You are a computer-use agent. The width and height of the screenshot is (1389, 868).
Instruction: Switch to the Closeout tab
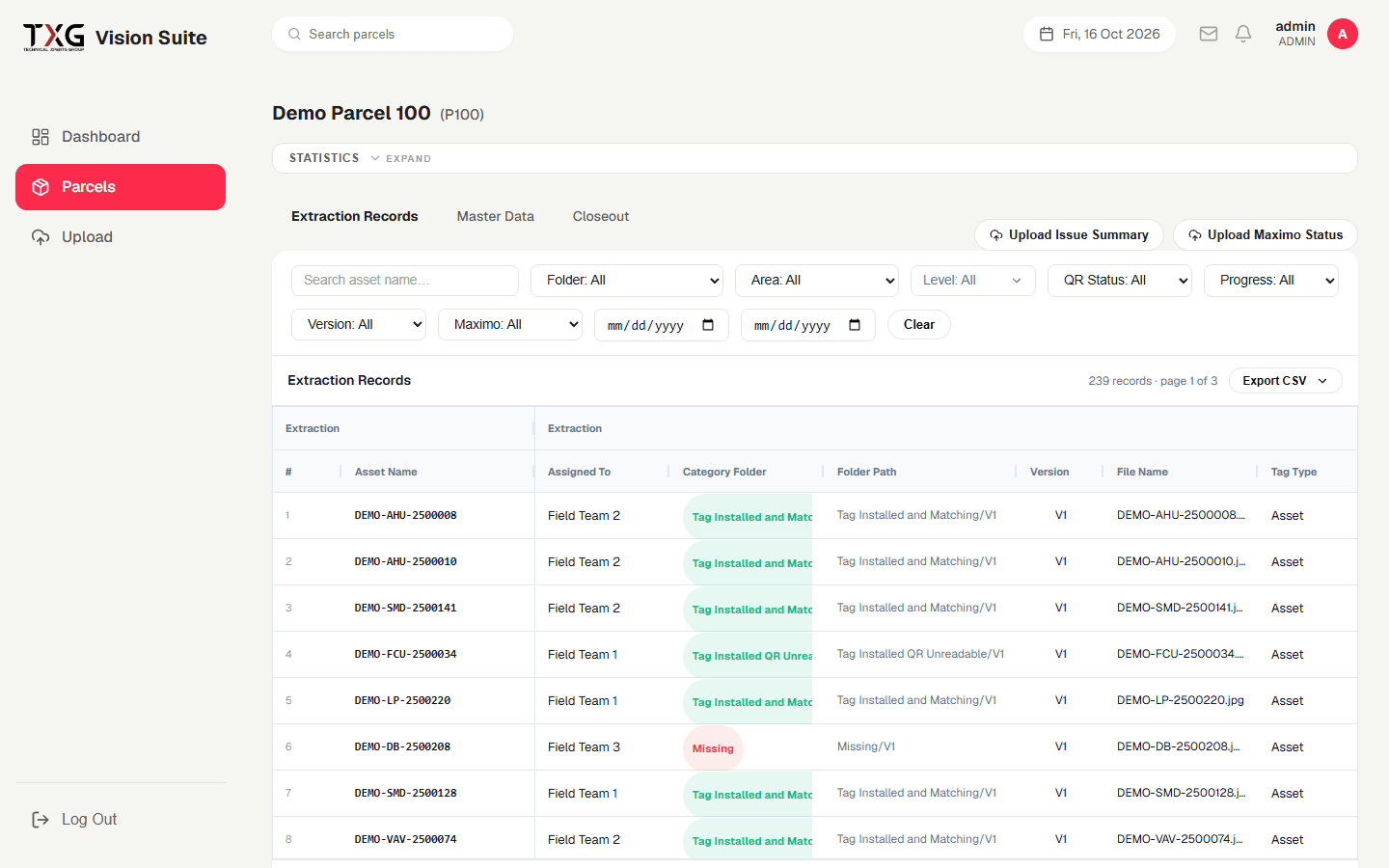click(601, 216)
